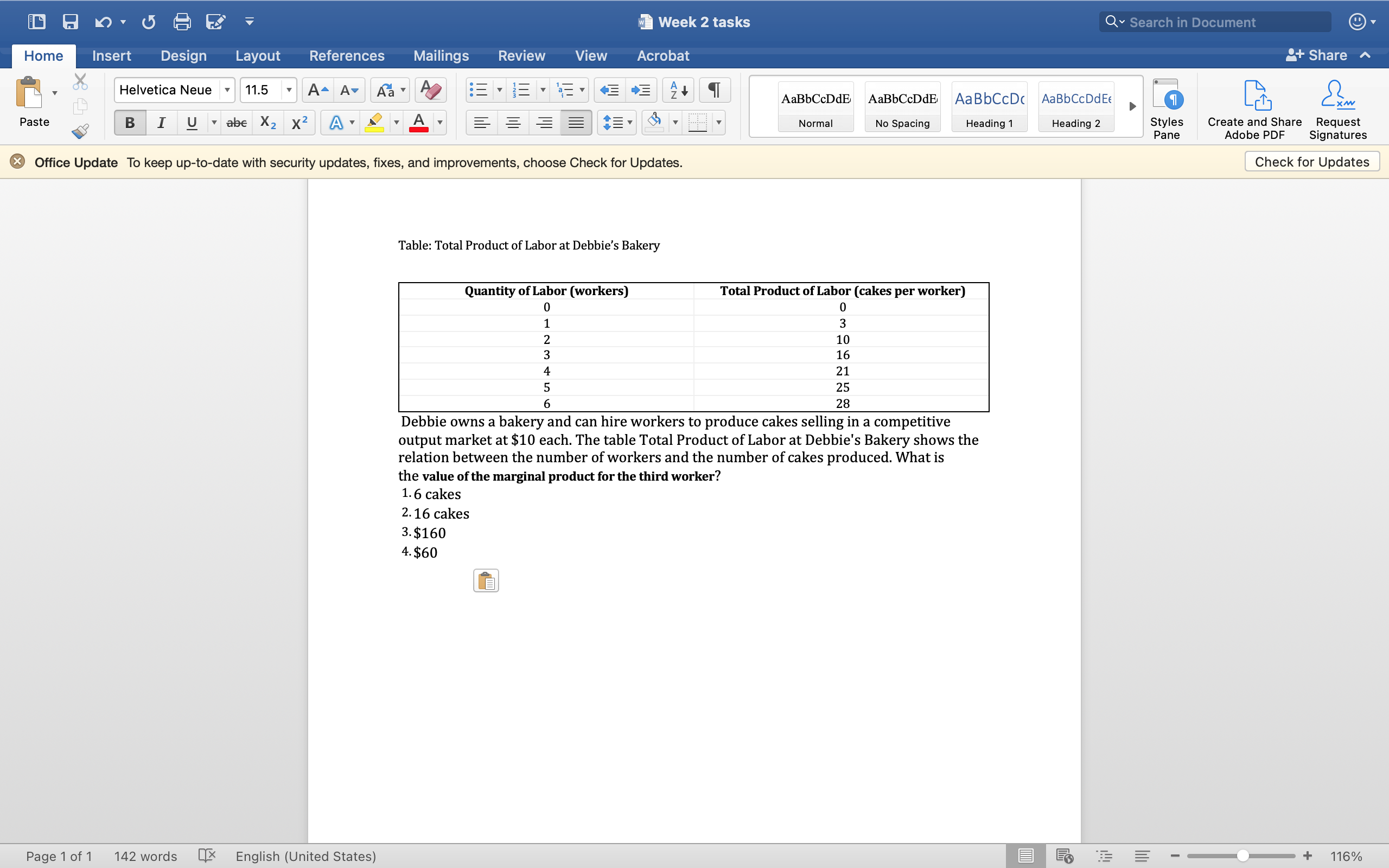Image resolution: width=1389 pixels, height=868 pixels.
Task: Select the strikethrough icon
Action: coord(237,122)
